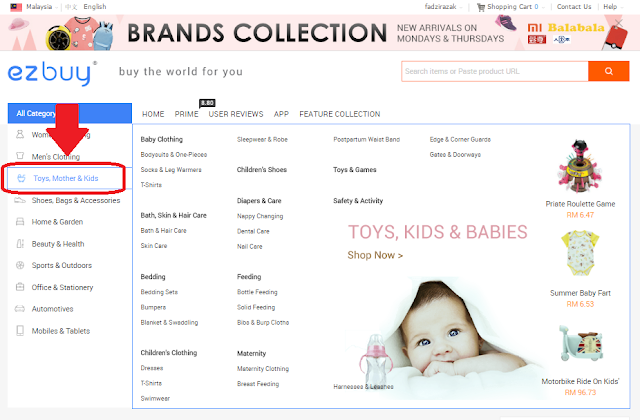This screenshot has width=640, height=420.
Task: Click into the search items input field
Action: point(495,71)
